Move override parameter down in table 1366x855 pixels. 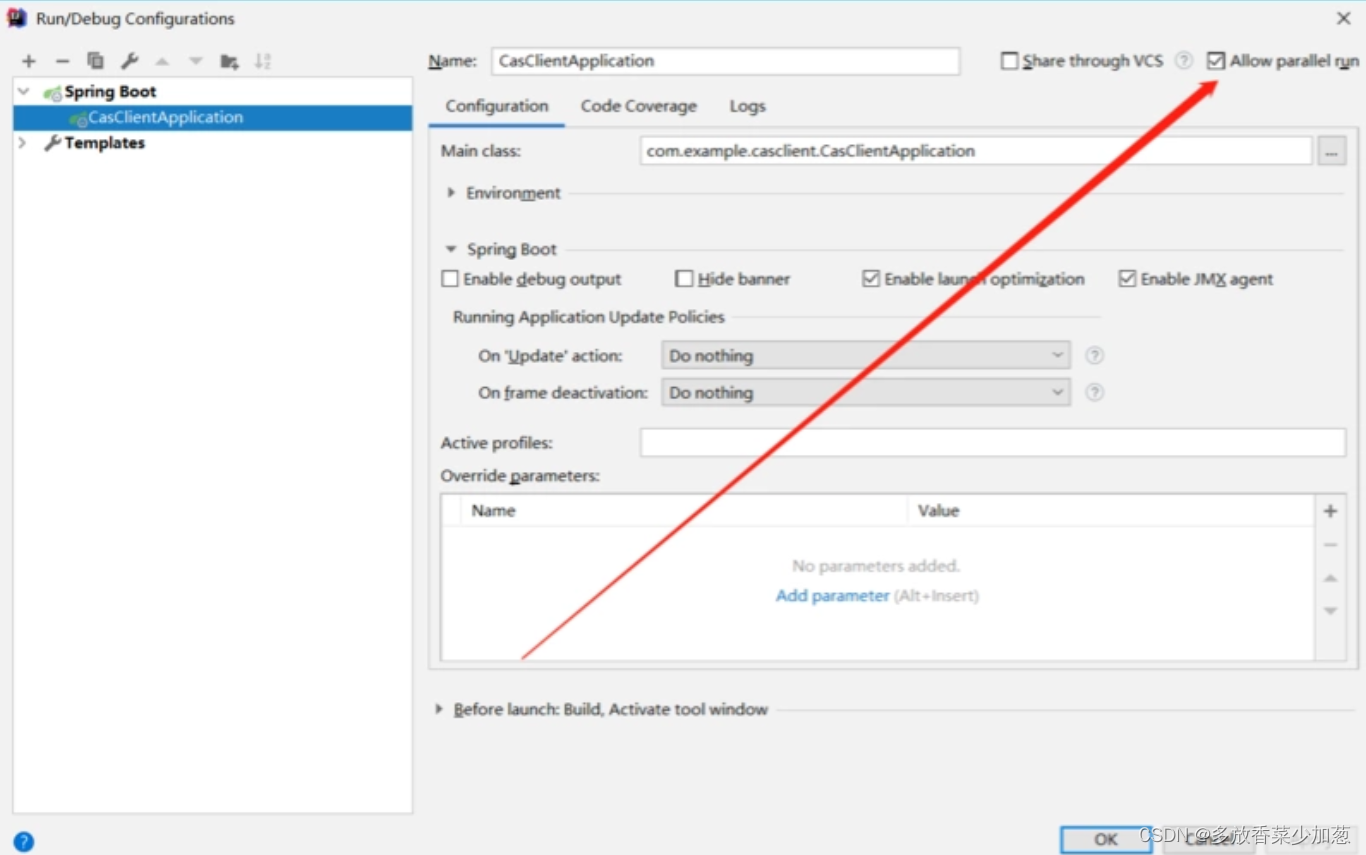click(x=1330, y=610)
